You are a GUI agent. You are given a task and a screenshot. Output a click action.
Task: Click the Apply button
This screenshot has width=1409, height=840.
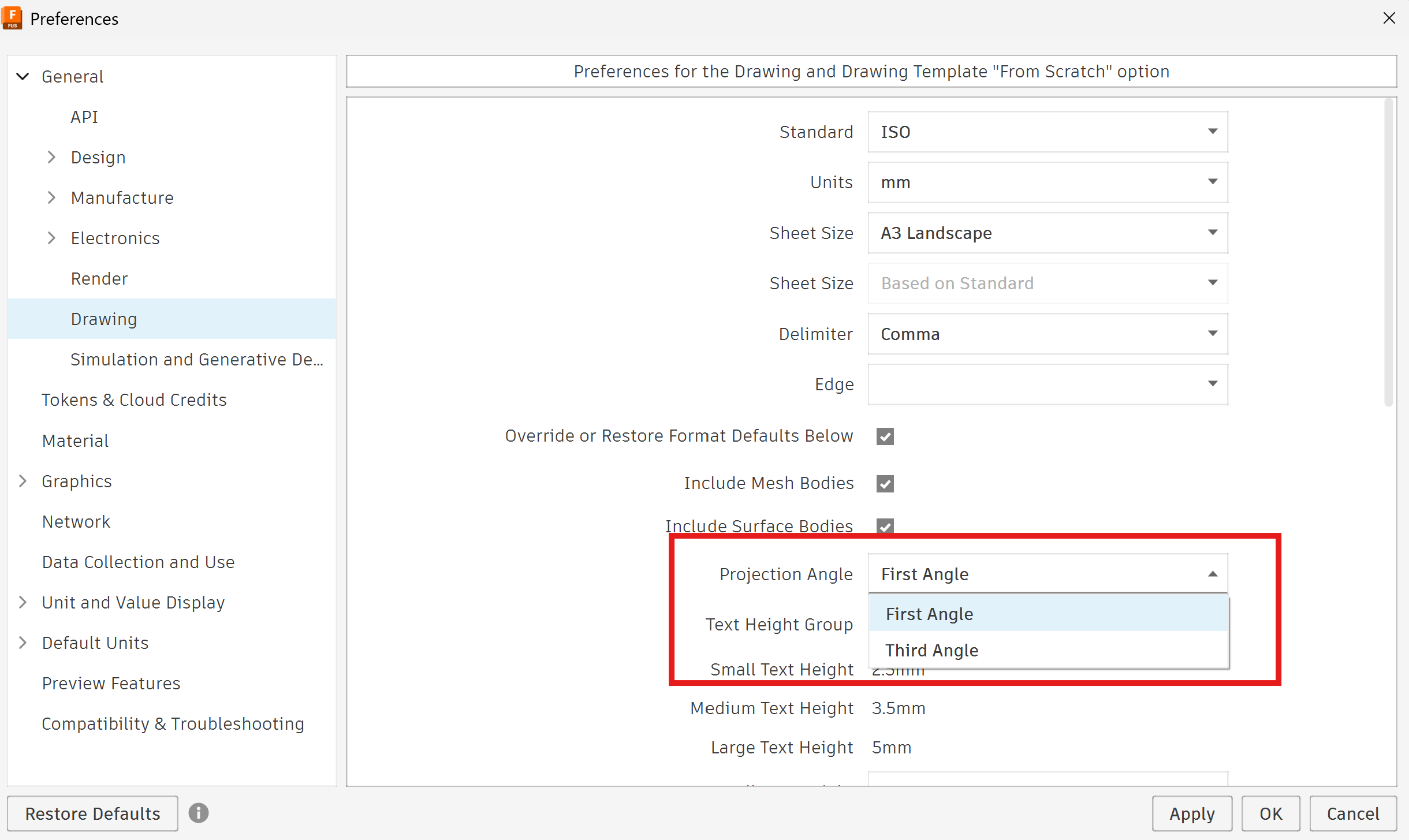(1192, 813)
